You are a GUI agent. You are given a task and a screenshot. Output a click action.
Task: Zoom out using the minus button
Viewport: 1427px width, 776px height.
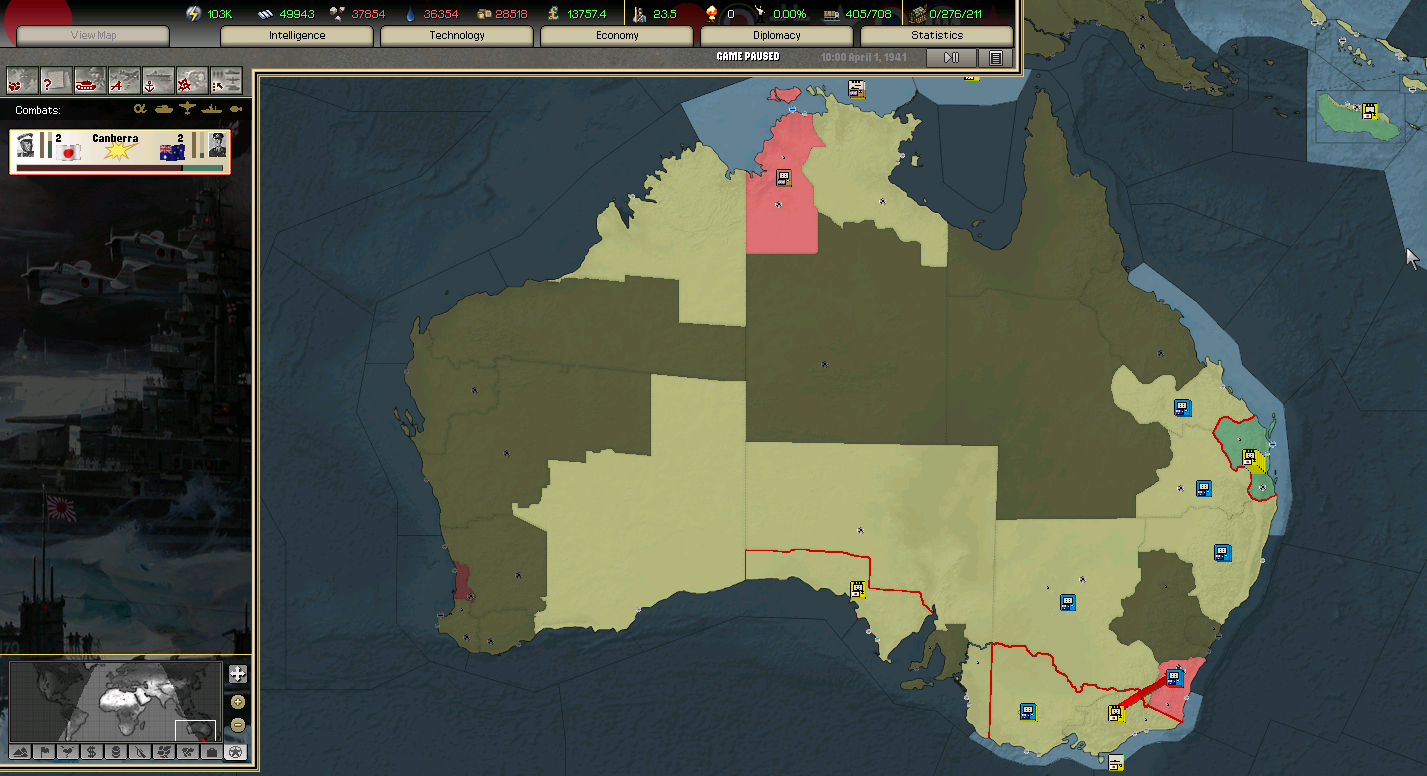pos(237,725)
